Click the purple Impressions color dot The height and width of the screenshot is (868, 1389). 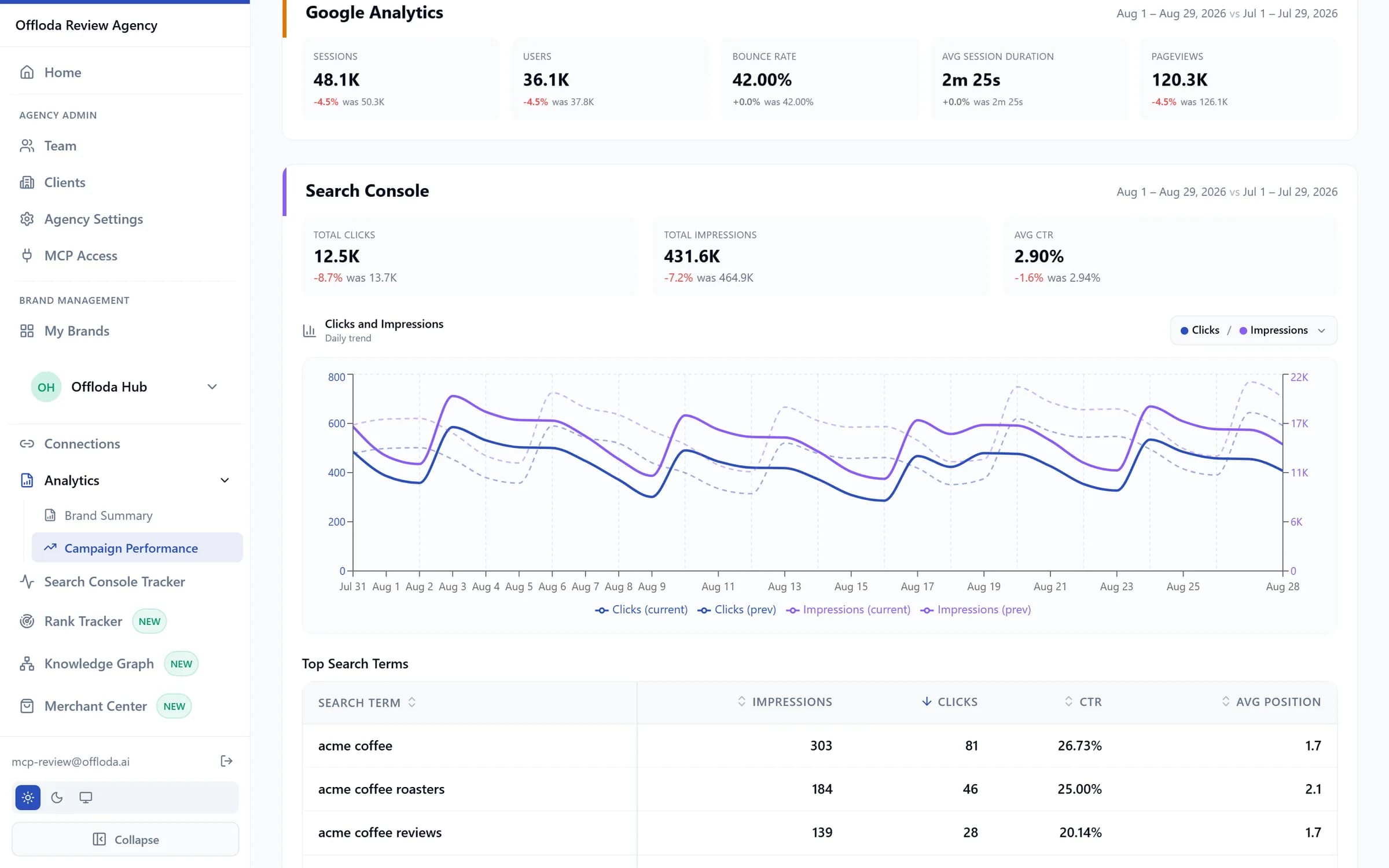point(1243,330)
